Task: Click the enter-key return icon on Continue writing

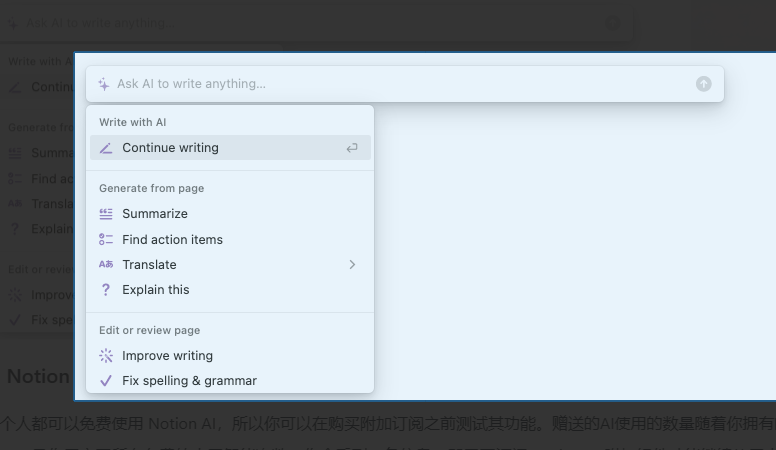Action: 352,148
